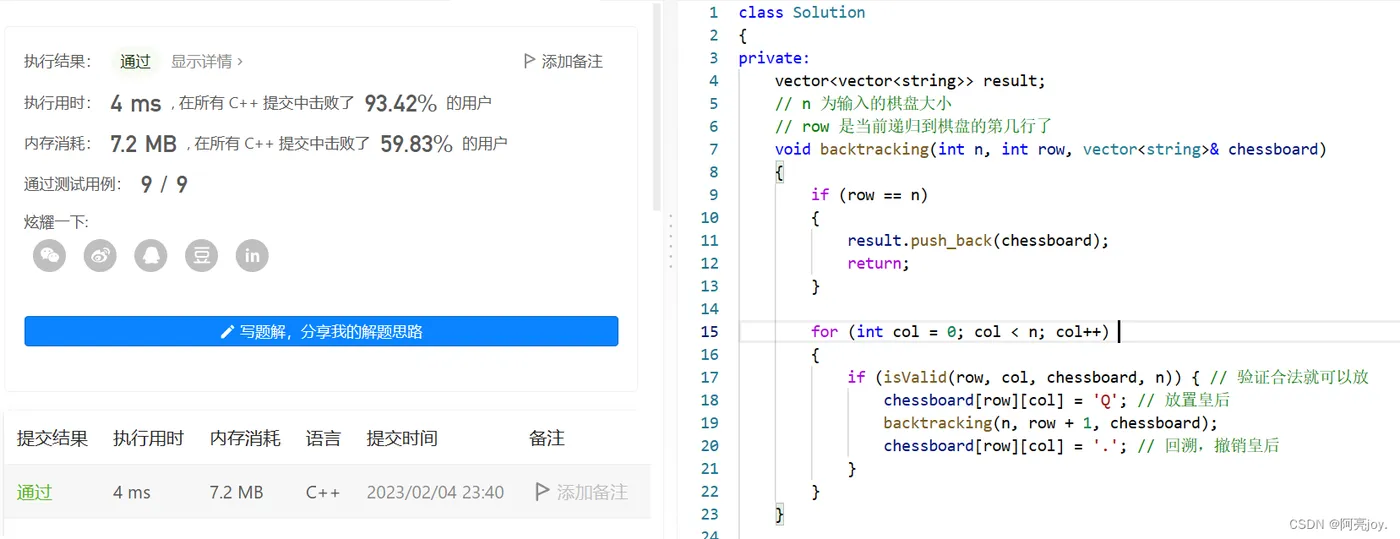1400x539 pixels.
Task: Click the 59.83% memory percentile value
Action: tap(416, 144)
